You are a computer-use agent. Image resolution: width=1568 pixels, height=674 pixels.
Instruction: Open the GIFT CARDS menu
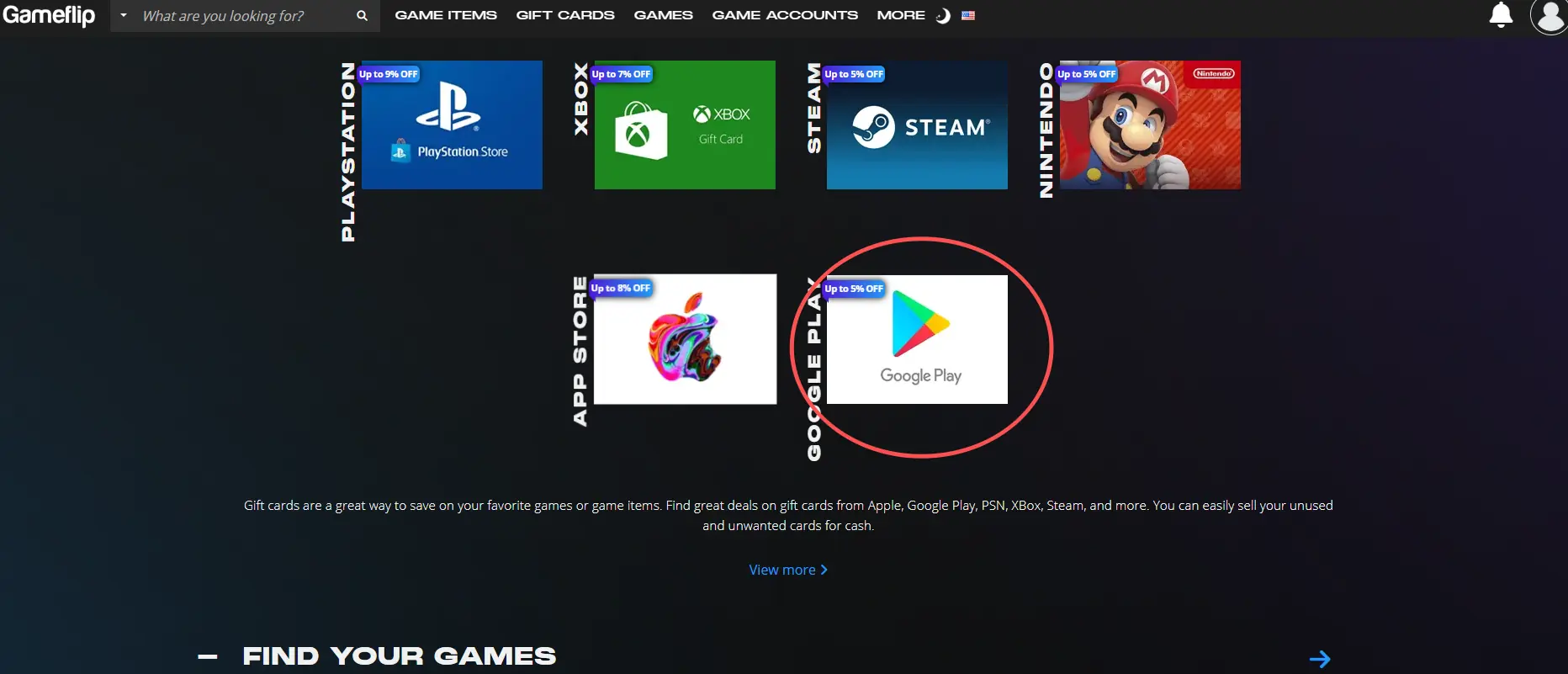[565, 15]
